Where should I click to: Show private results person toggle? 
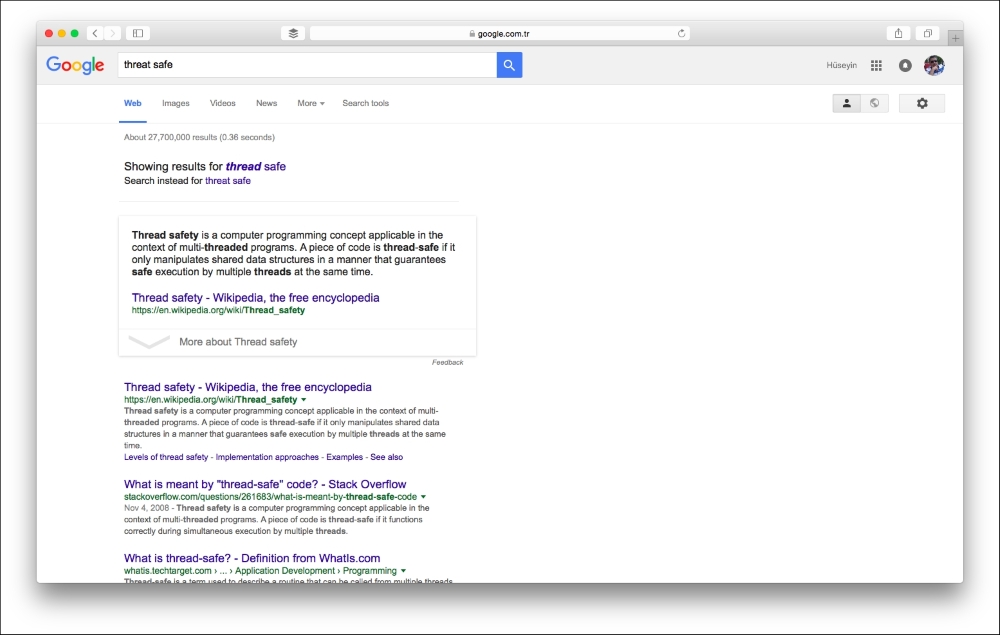coord(846,103)
